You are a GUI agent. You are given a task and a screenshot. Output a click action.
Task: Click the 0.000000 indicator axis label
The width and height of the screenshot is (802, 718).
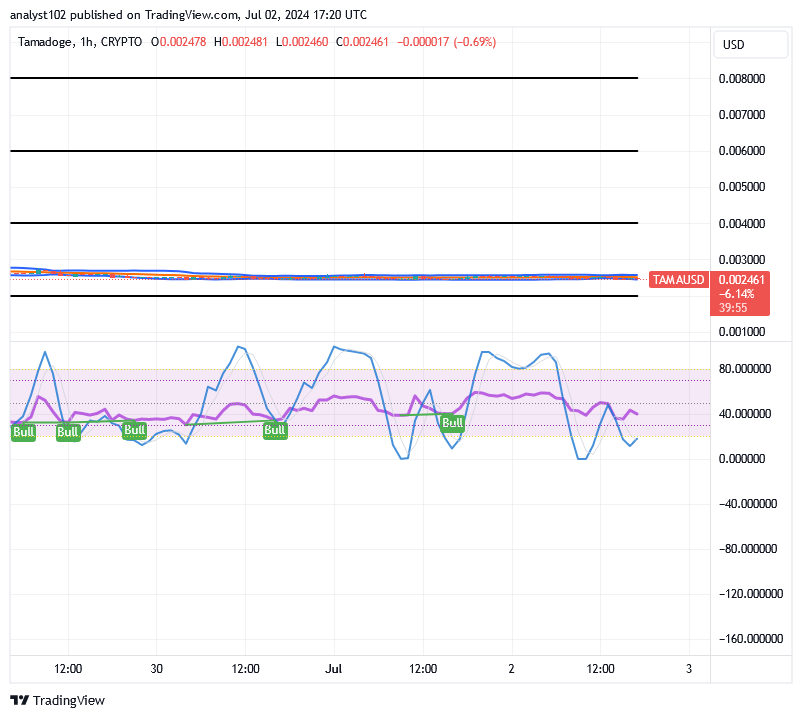click(742, 459)
